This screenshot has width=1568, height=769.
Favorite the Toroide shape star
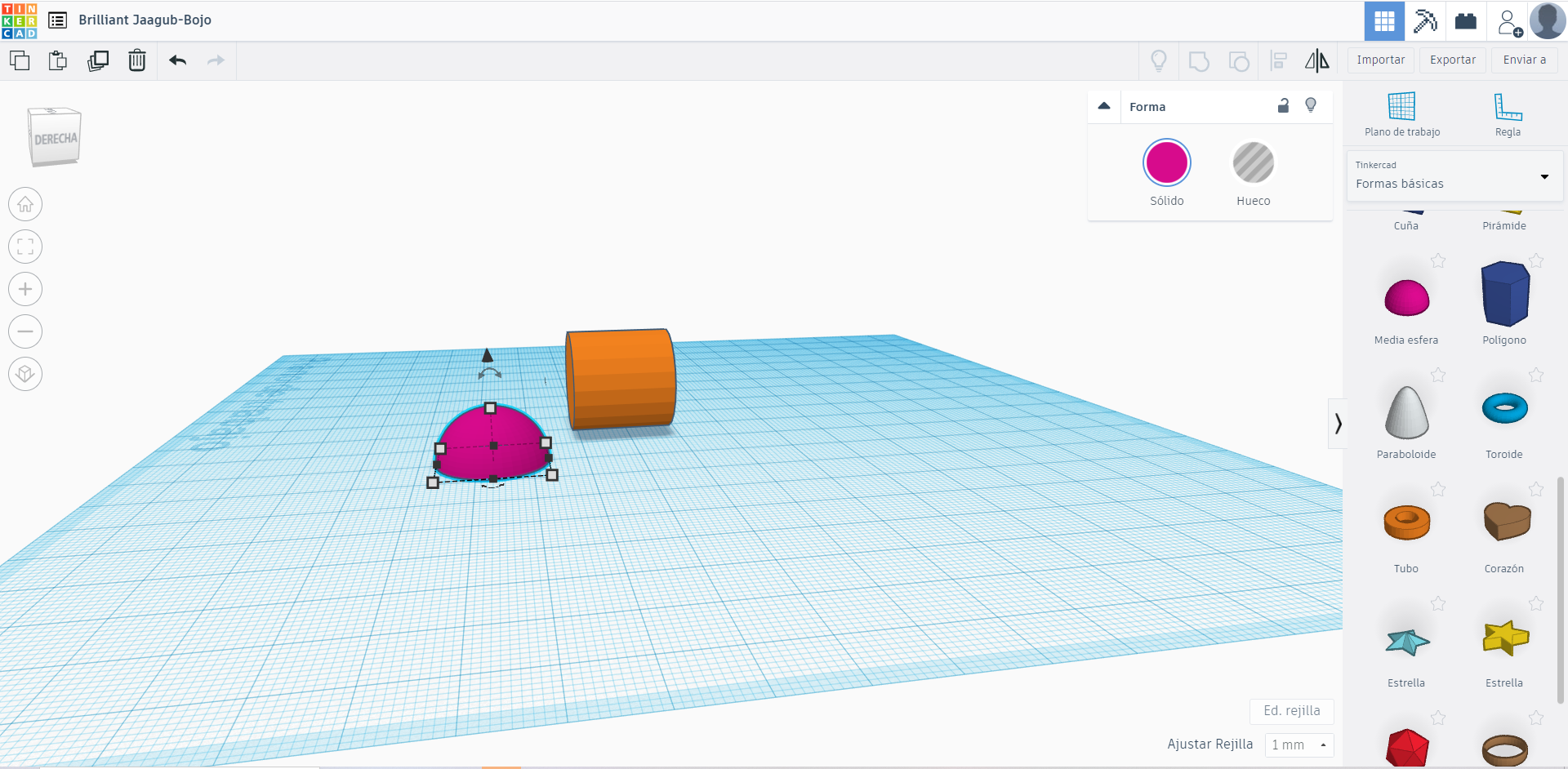(x=1536, y=375)
